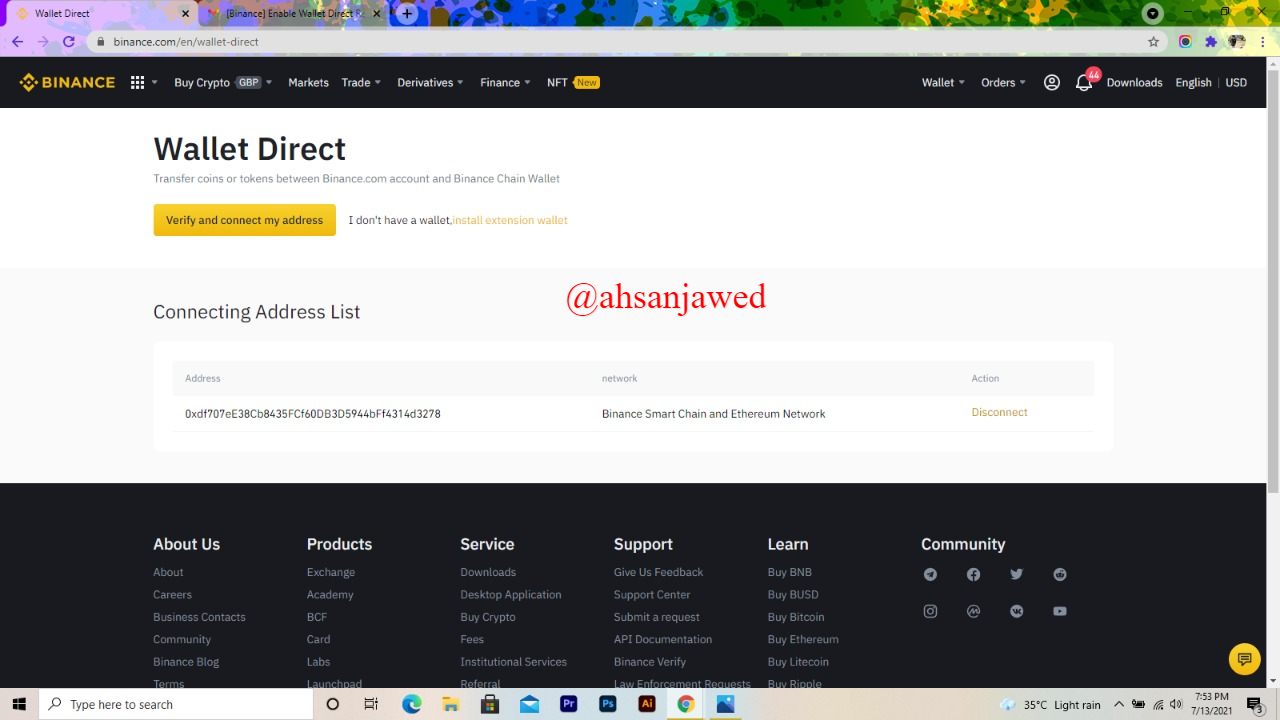Open the Task View button
The image size is (1280, 720).
(x=371, y=704)
